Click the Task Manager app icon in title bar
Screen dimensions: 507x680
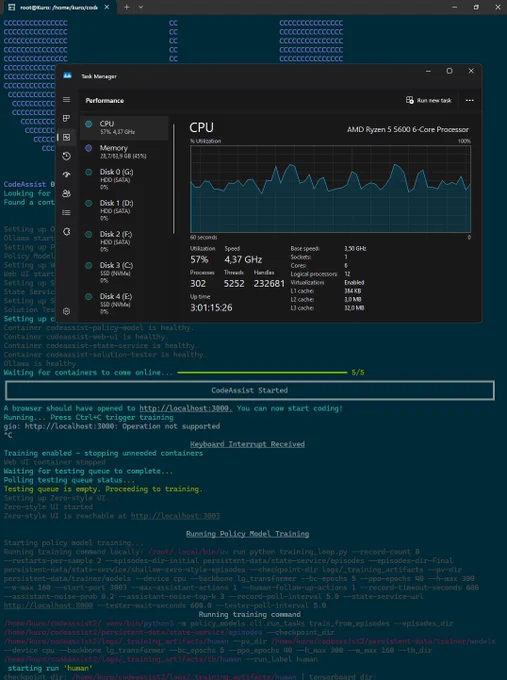tap(67, 76)
